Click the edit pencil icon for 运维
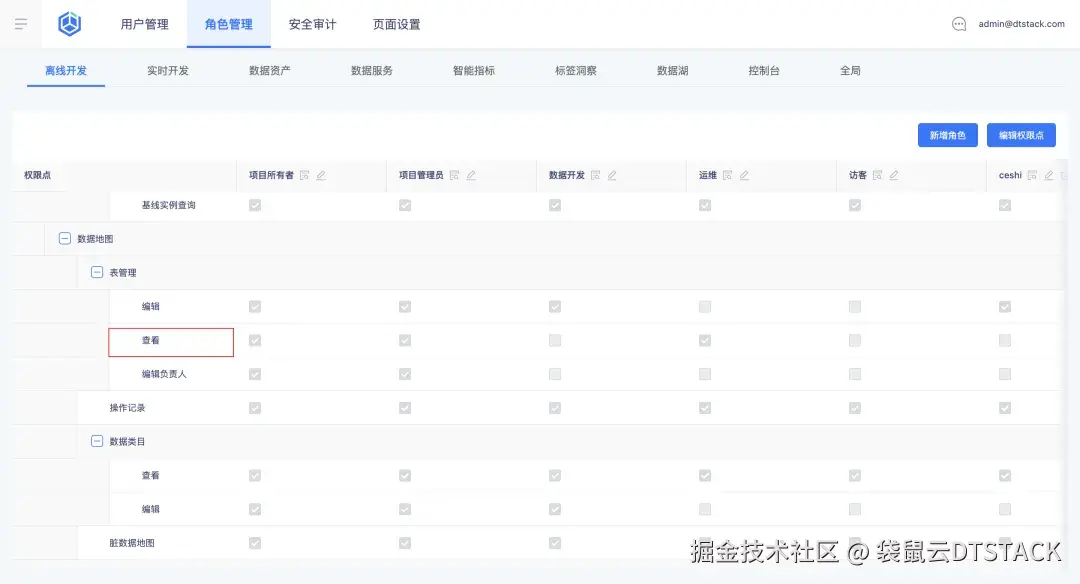 tap(745, 175)
